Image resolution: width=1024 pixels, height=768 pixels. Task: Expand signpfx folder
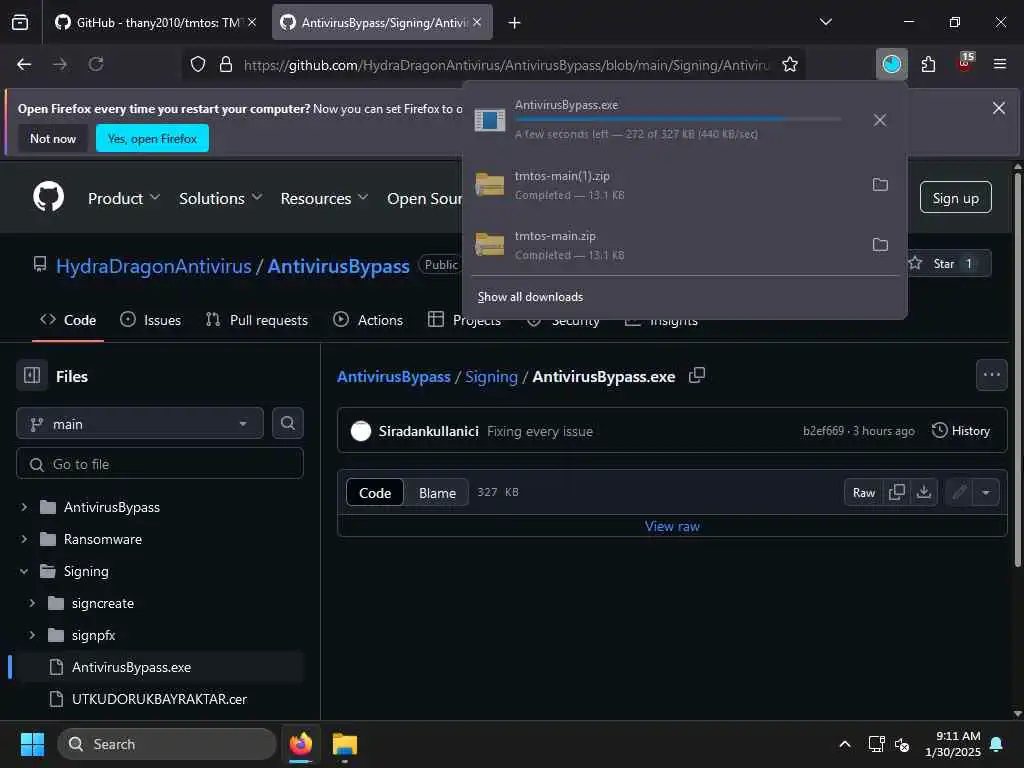click(x=32, y=635)
